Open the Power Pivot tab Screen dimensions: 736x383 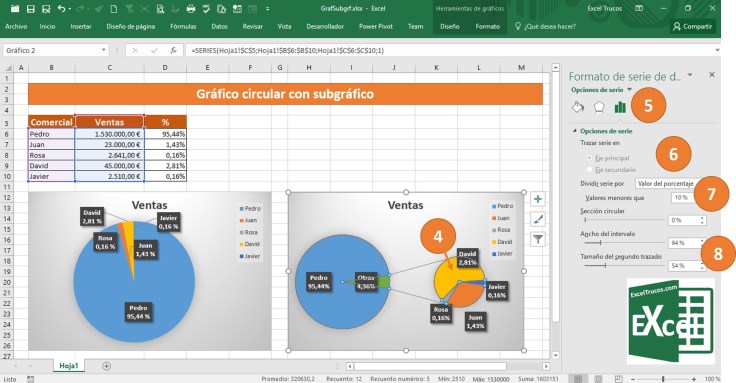[376, 27]
